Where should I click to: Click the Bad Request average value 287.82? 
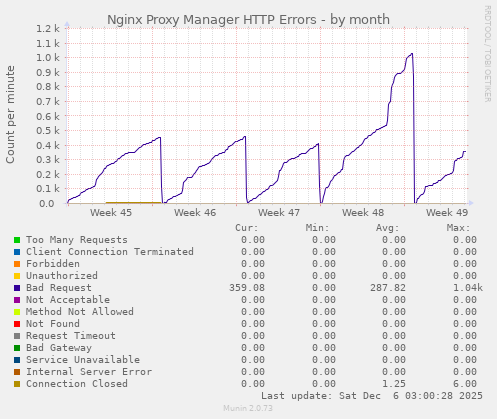[x=388, y=288]
